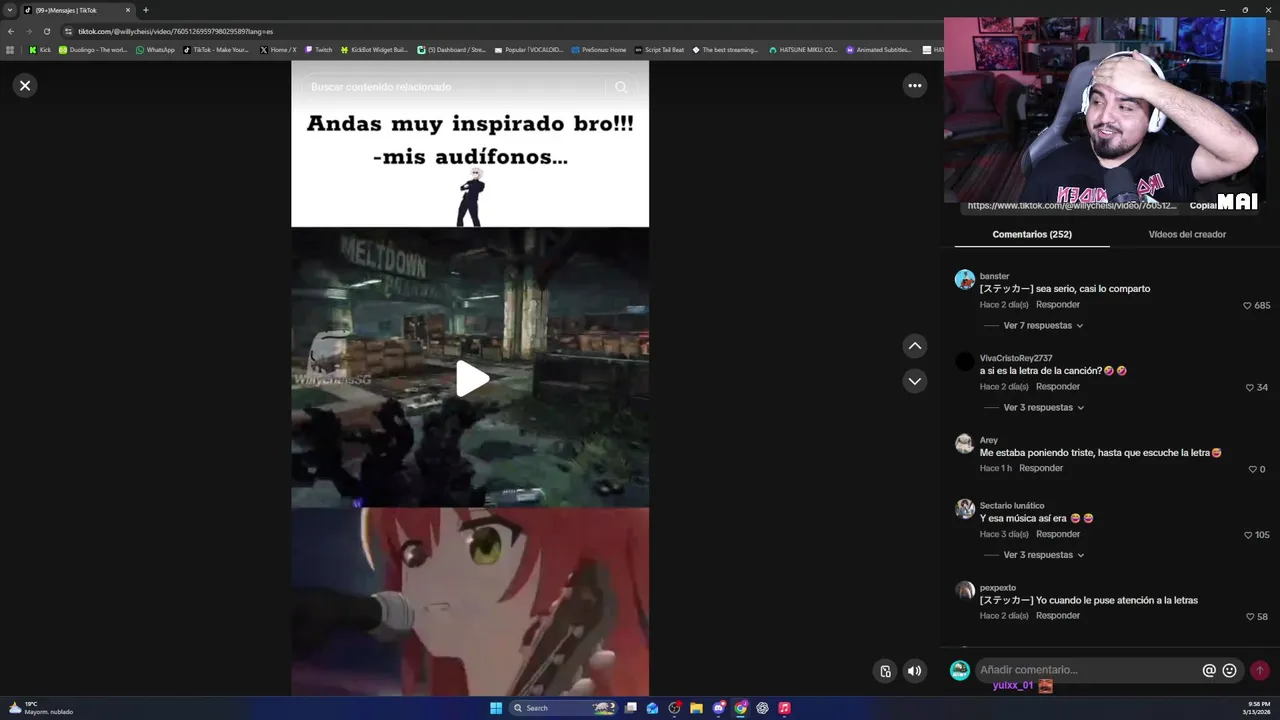Open a new browser tab with plus
The width and height of the screenshot is (1280, 720).
pyautogui.click(x=145, y=10)
